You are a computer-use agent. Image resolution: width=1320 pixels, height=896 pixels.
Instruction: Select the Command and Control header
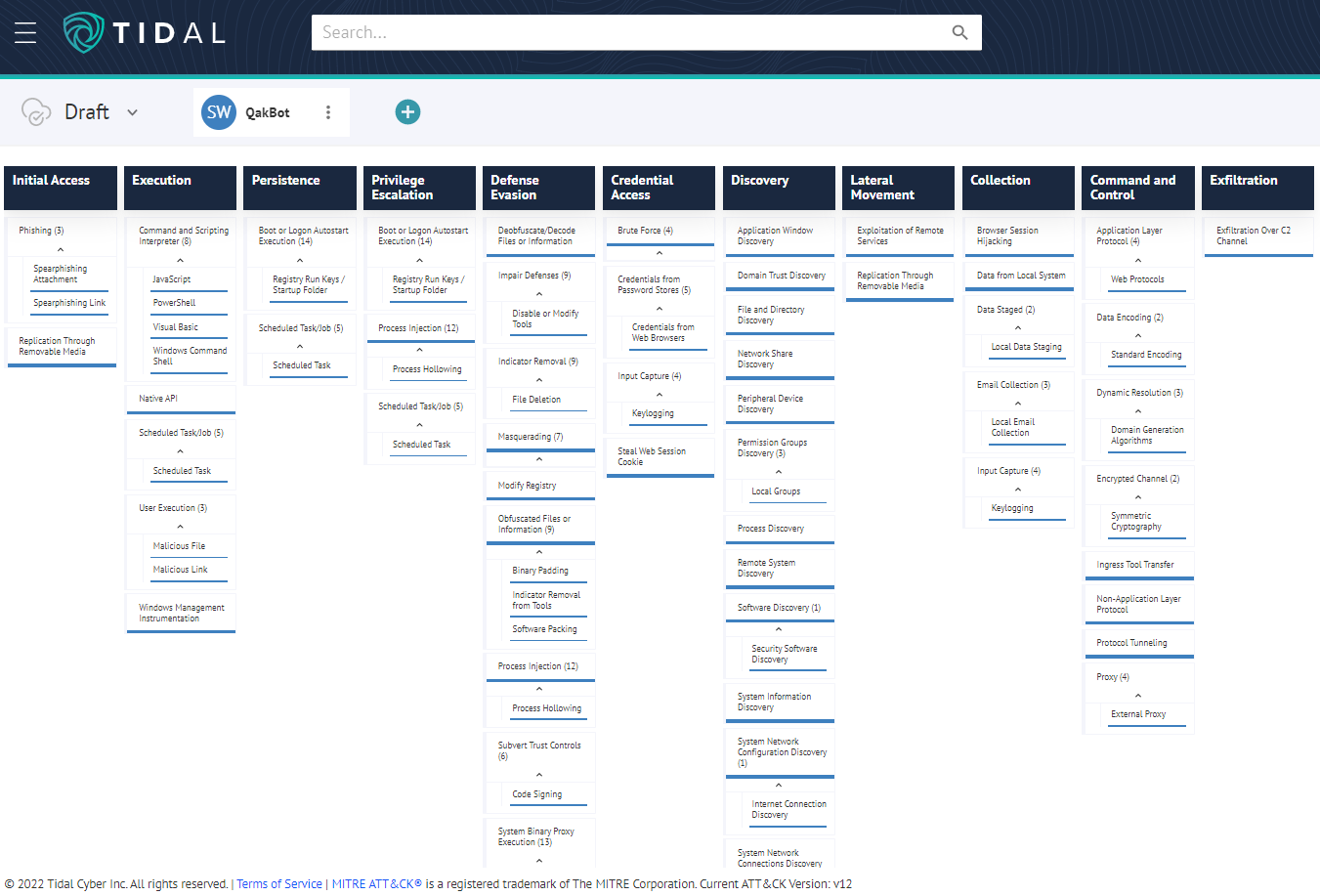coord(1138,188)
